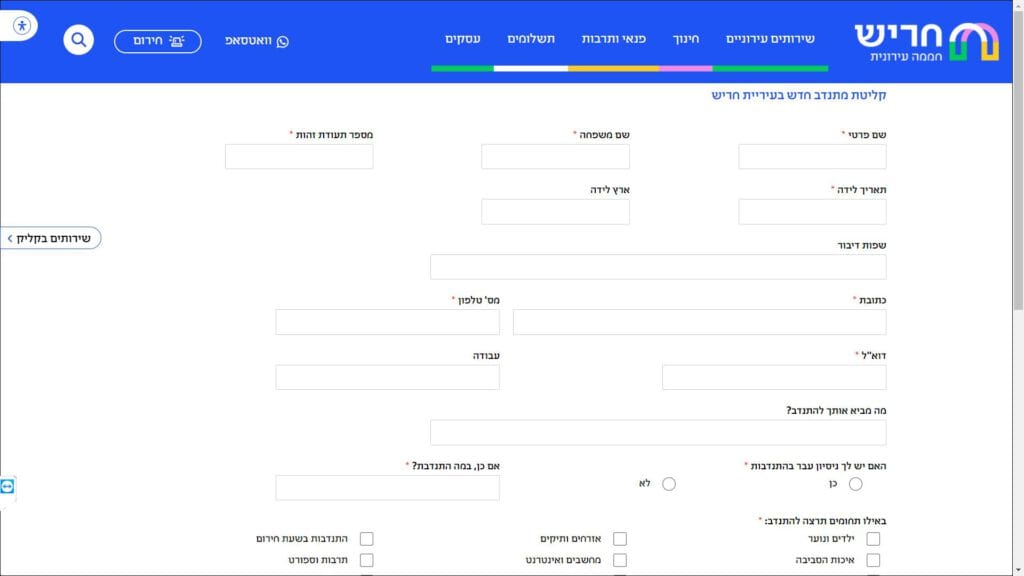Select the כן radio button

tap(856, 484)
